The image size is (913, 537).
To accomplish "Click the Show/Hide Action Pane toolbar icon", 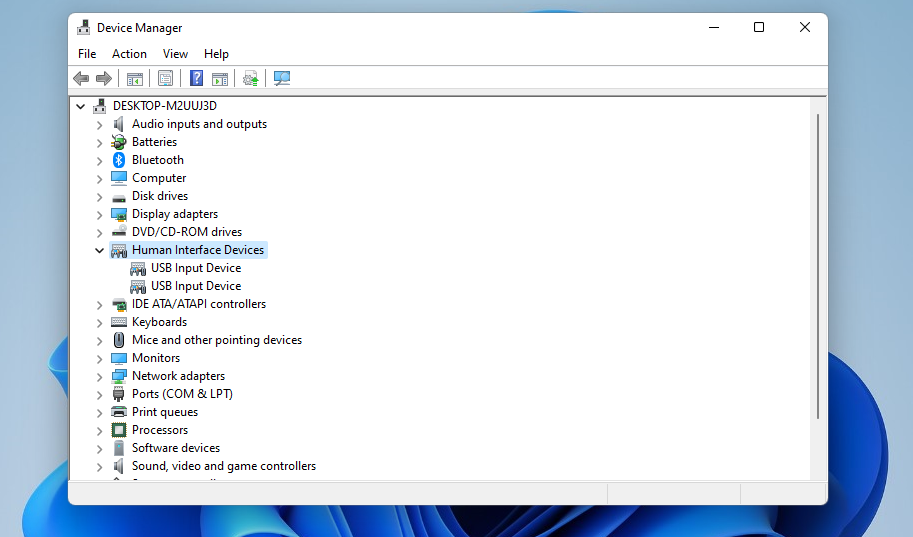I will click(x=220, y=78).
